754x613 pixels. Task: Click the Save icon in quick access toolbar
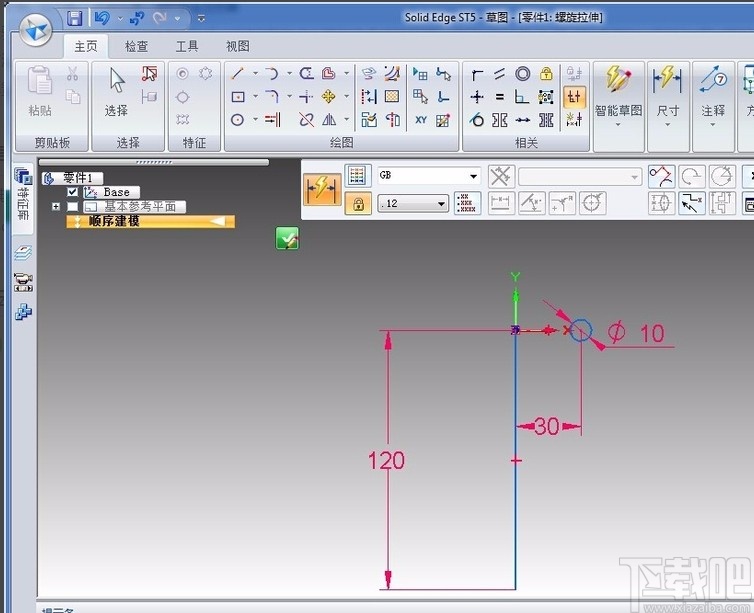tap(75, 18)
